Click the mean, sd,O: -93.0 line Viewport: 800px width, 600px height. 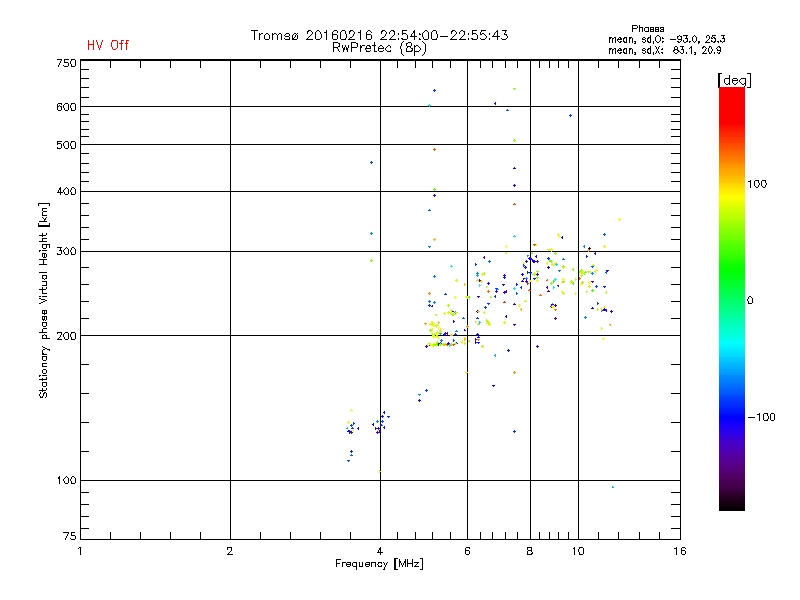click(x=666, y=39)
